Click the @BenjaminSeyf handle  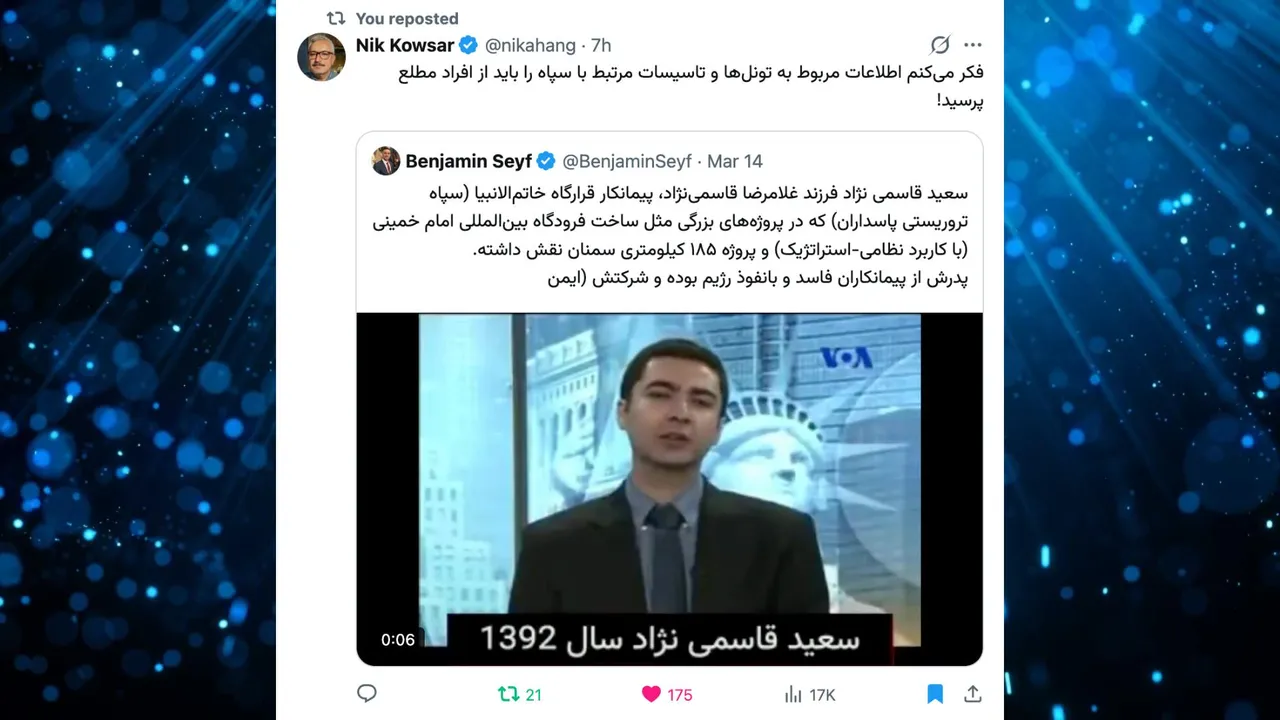tap(627, 161)
